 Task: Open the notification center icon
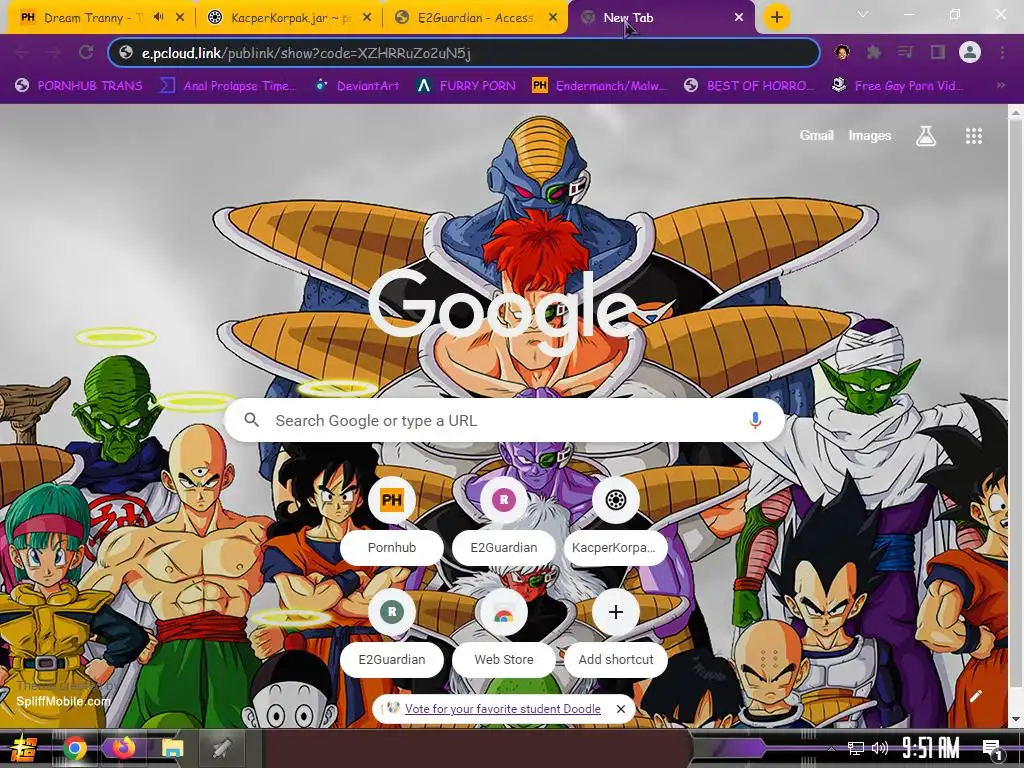point(993,749)
